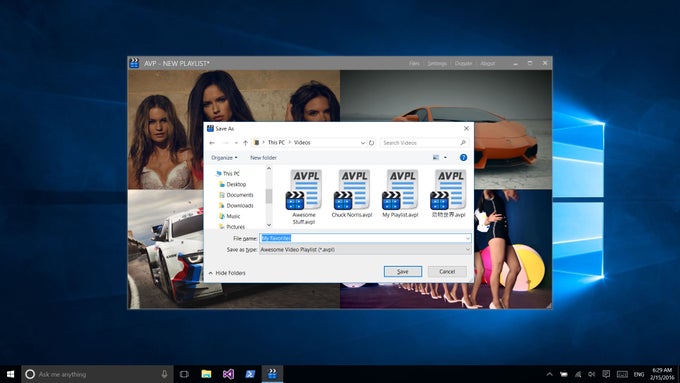Open File Explorer from the taskbar
This screenshot has width=680, height=383.
coord(206,374)
